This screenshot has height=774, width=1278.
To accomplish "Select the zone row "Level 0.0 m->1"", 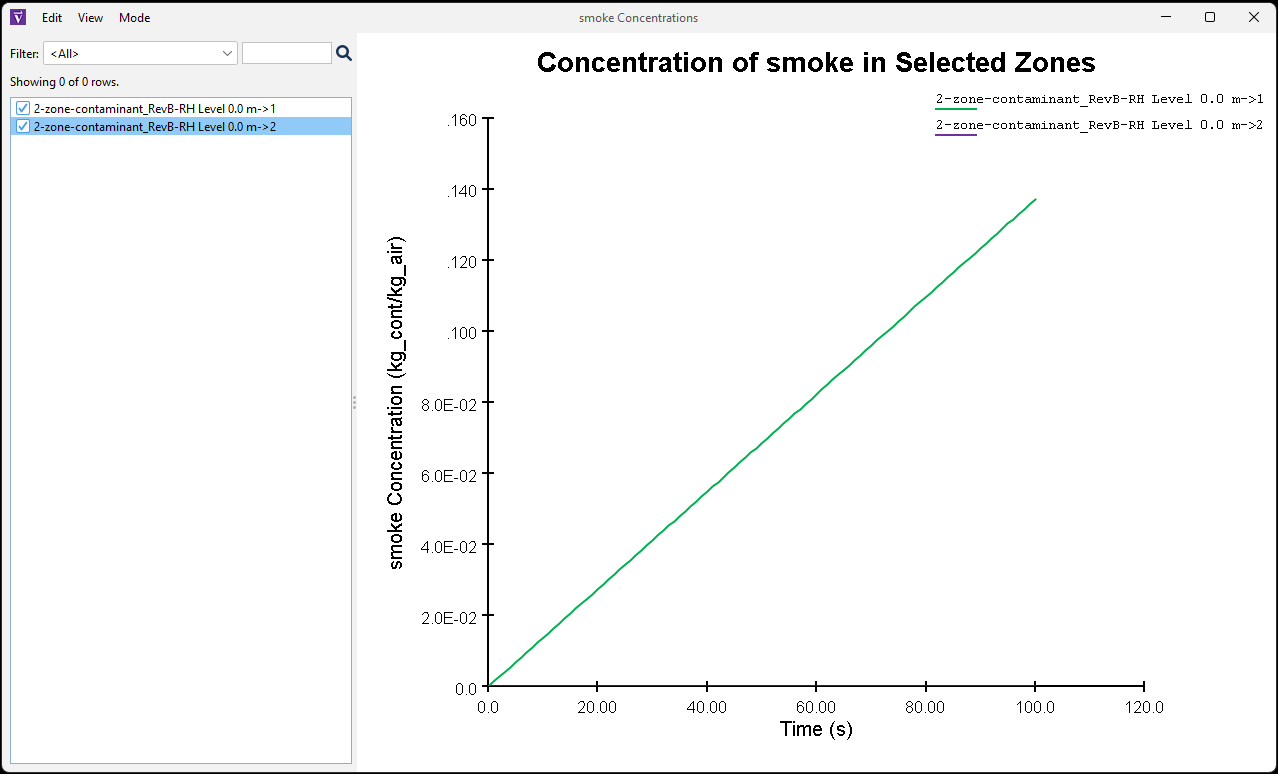I will pyautogui.click(x=170, y=107).
